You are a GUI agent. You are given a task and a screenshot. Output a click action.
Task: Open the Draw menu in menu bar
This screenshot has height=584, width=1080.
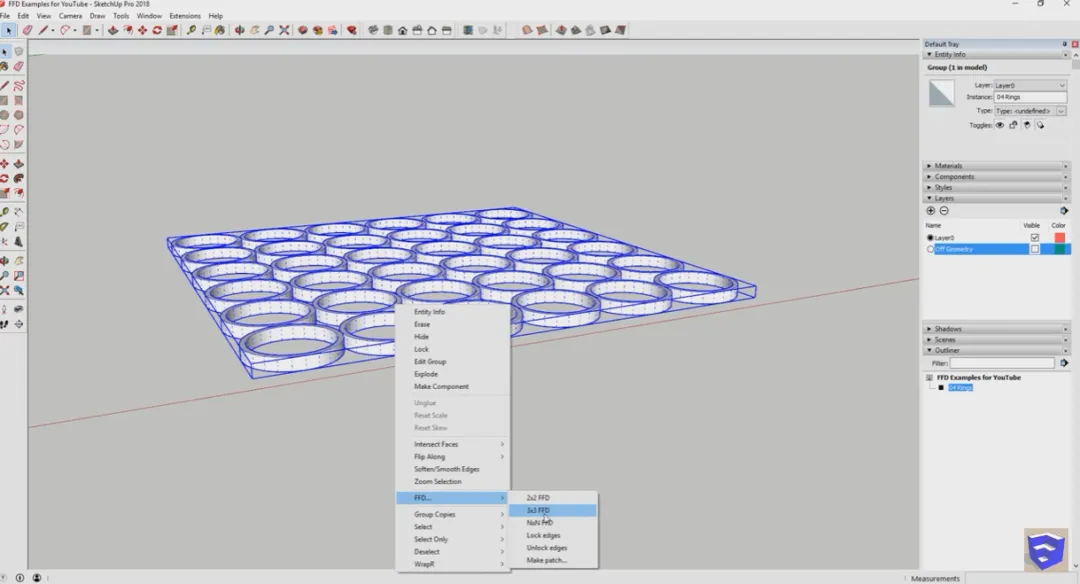[97, 16]
